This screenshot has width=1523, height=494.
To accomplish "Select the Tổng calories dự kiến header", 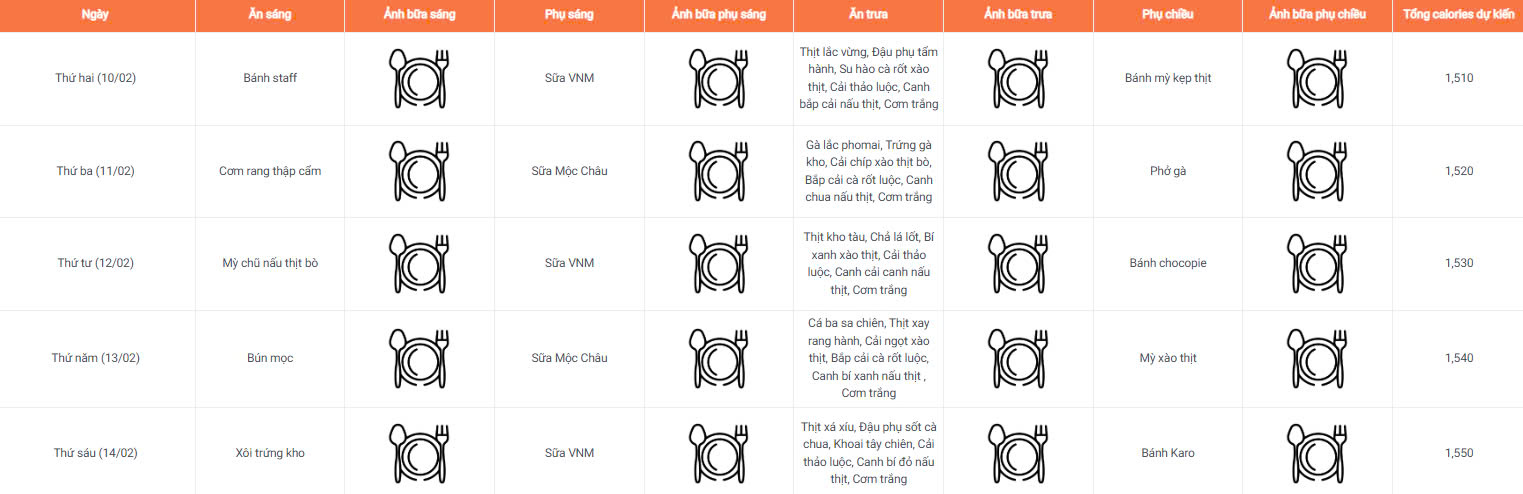I will (1458, 15).
